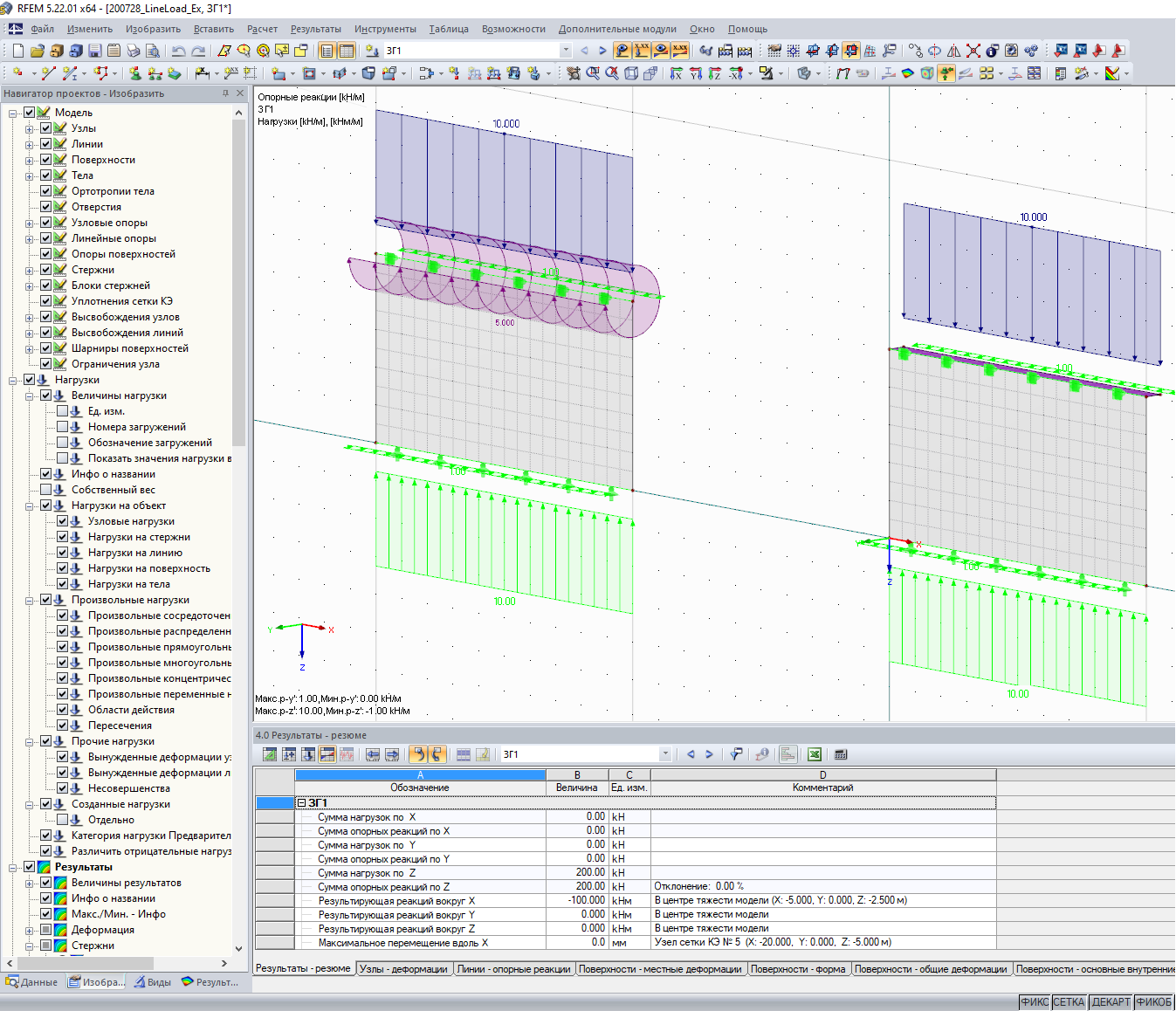Enable the Отдельно checkbox
The image size is (1176, 1011).
[63, 820]
